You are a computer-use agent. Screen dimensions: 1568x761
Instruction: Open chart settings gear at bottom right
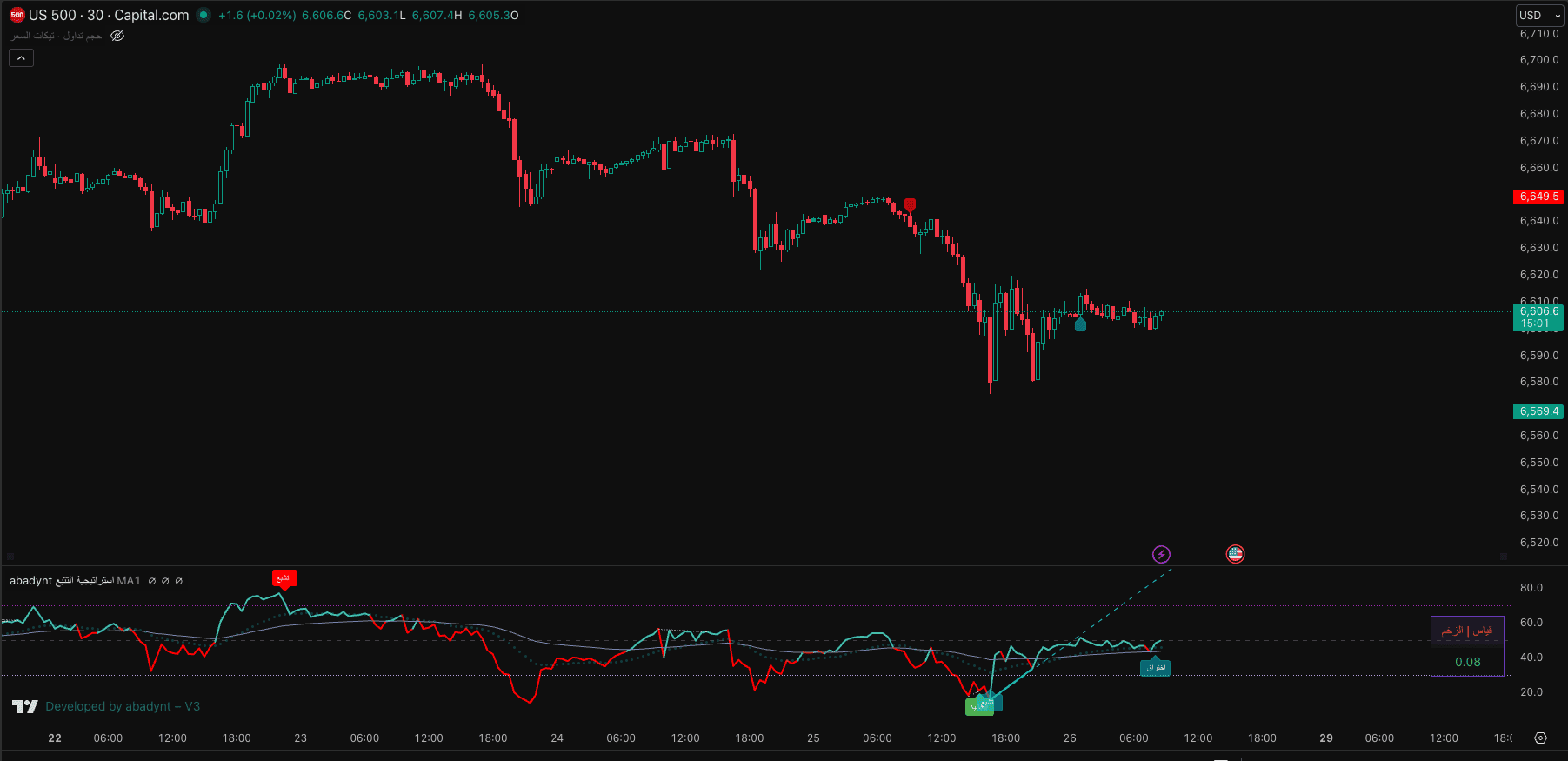(x=1540, y=738)
